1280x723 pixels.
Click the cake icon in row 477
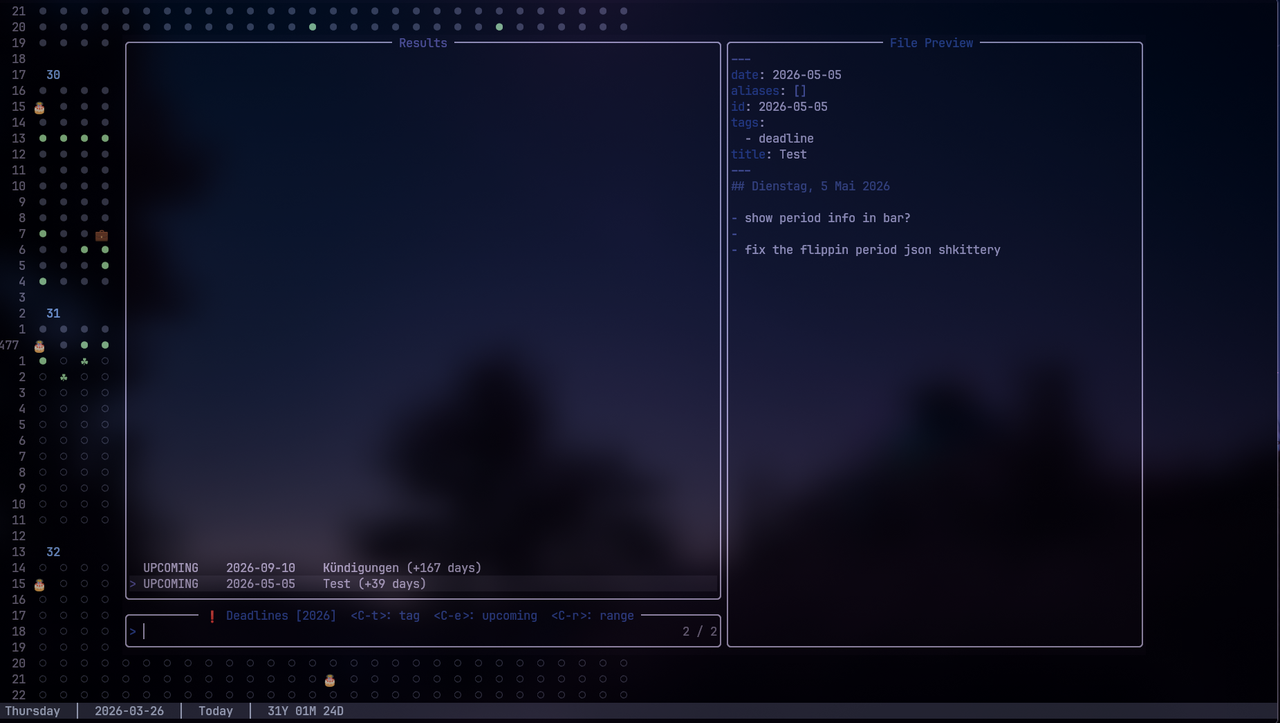[40, 346]
